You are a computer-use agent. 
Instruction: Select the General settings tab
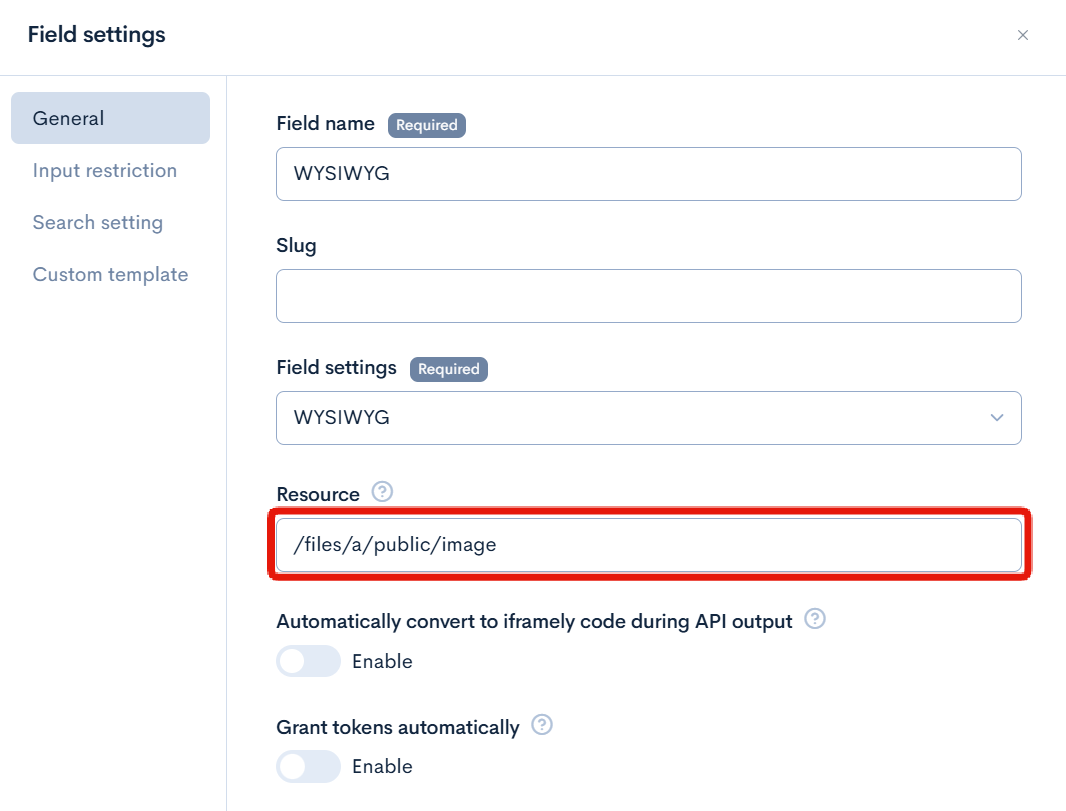pyautogui.click(x=110, y=118)
